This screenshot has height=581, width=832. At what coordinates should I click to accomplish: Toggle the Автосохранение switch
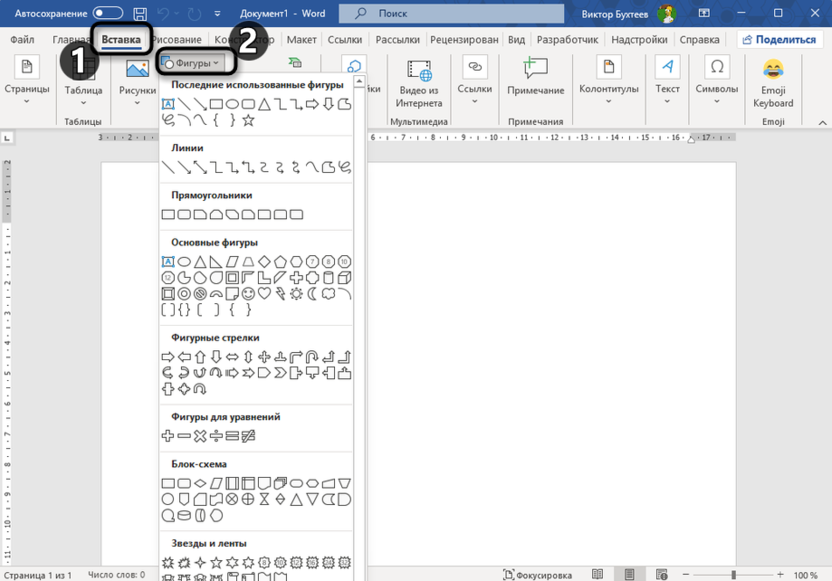(108, 13)
